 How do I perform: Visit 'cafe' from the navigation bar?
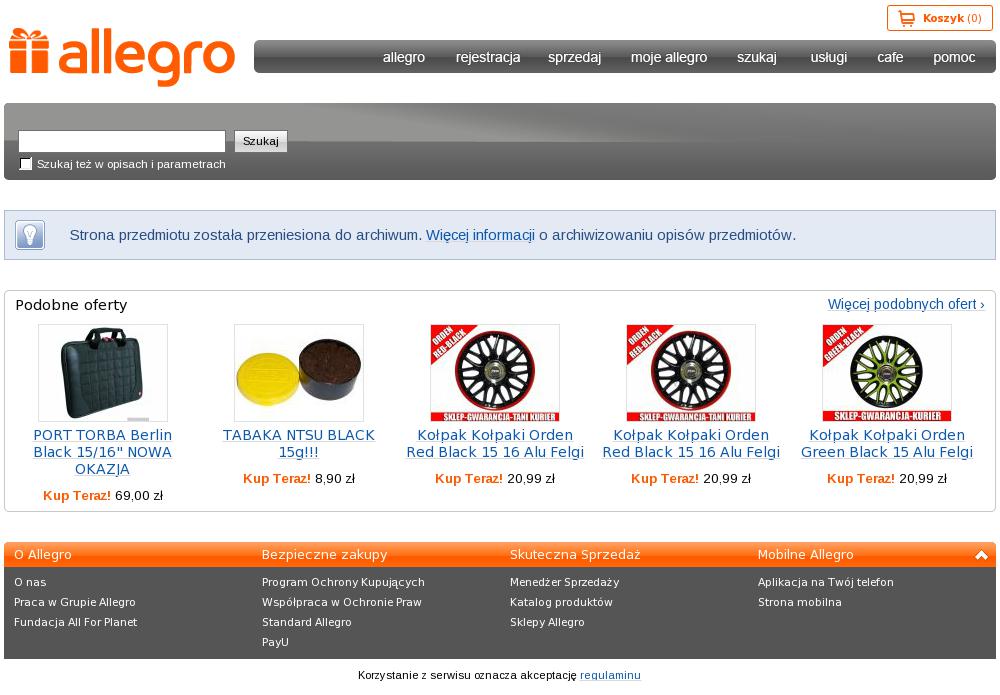click(890, 57)
